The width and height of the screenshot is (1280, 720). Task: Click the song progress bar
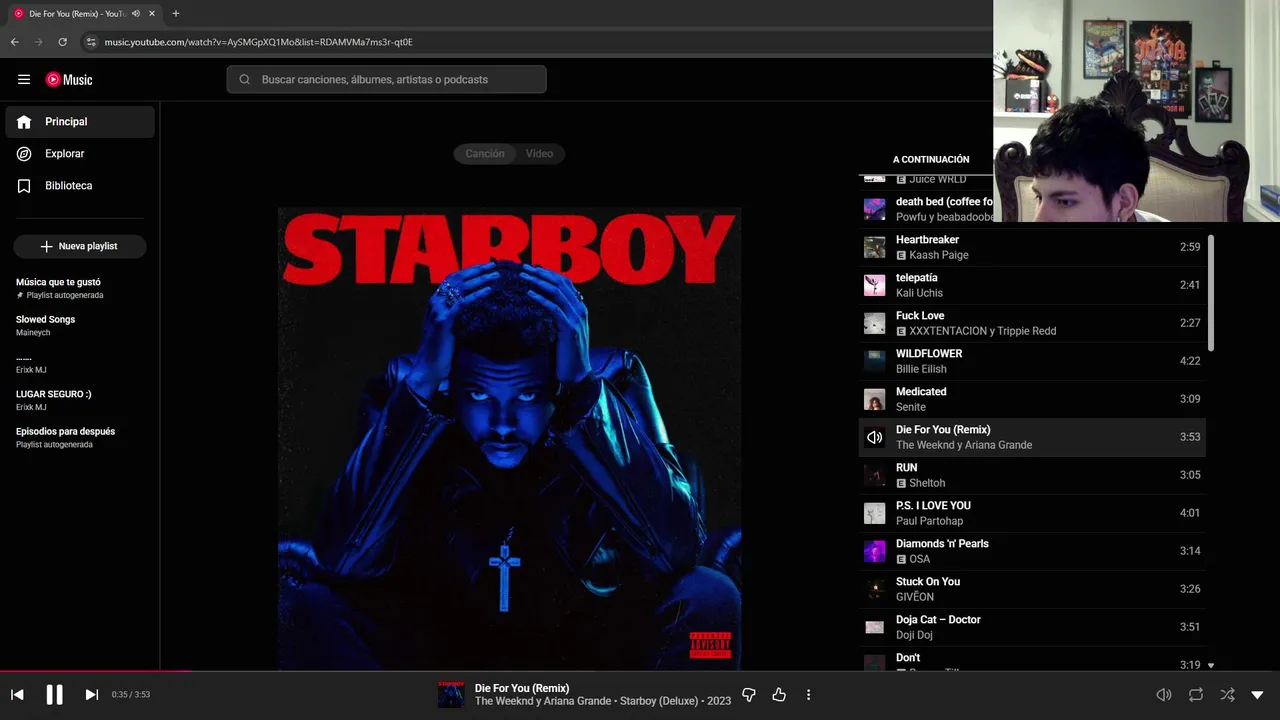coord(640,671)
